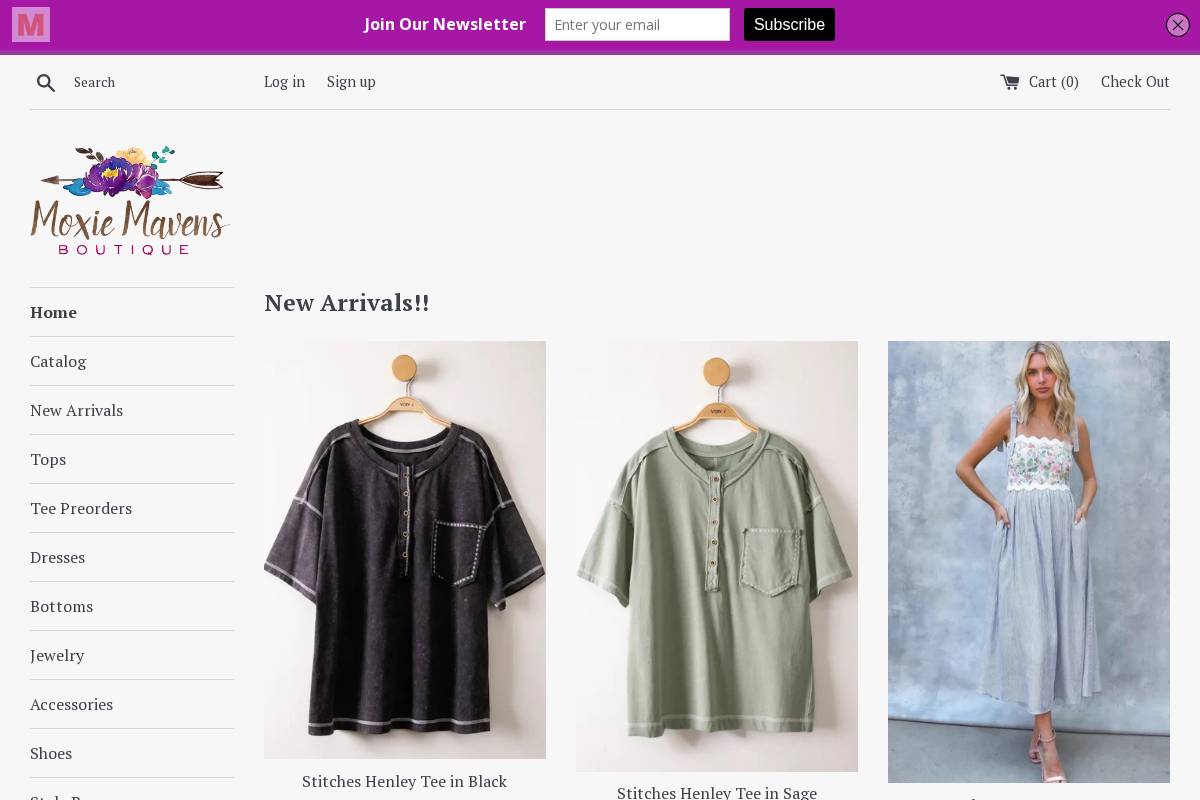Click the Log in link

coord(284,81)
